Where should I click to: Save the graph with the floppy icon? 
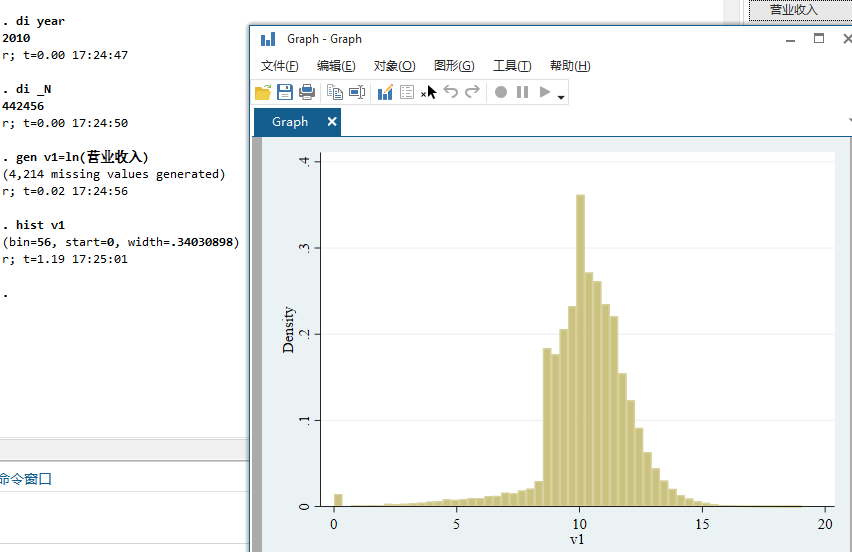[x=285, y=92]
